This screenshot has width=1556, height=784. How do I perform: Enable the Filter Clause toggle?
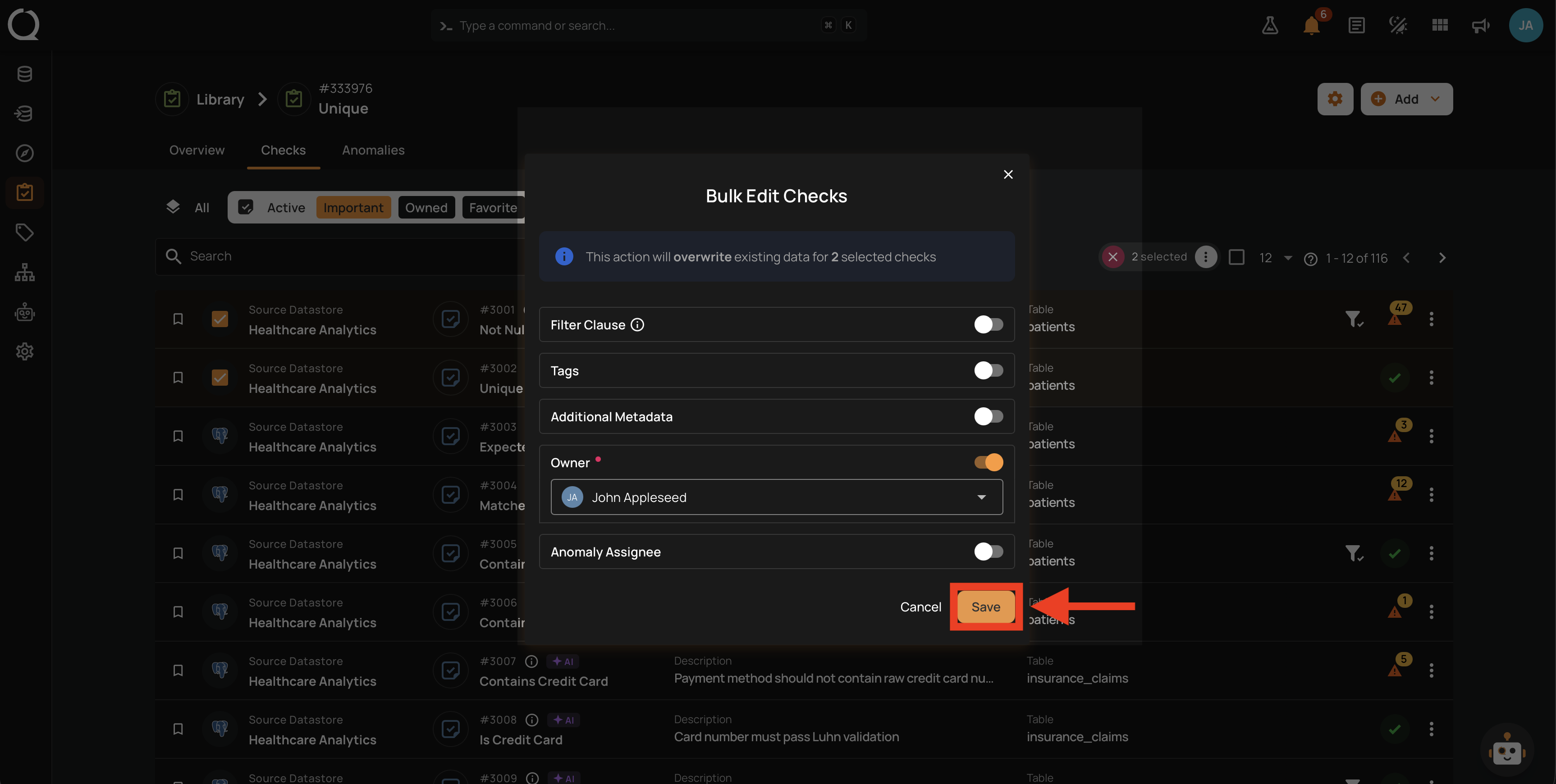click(x=988, y=325)
